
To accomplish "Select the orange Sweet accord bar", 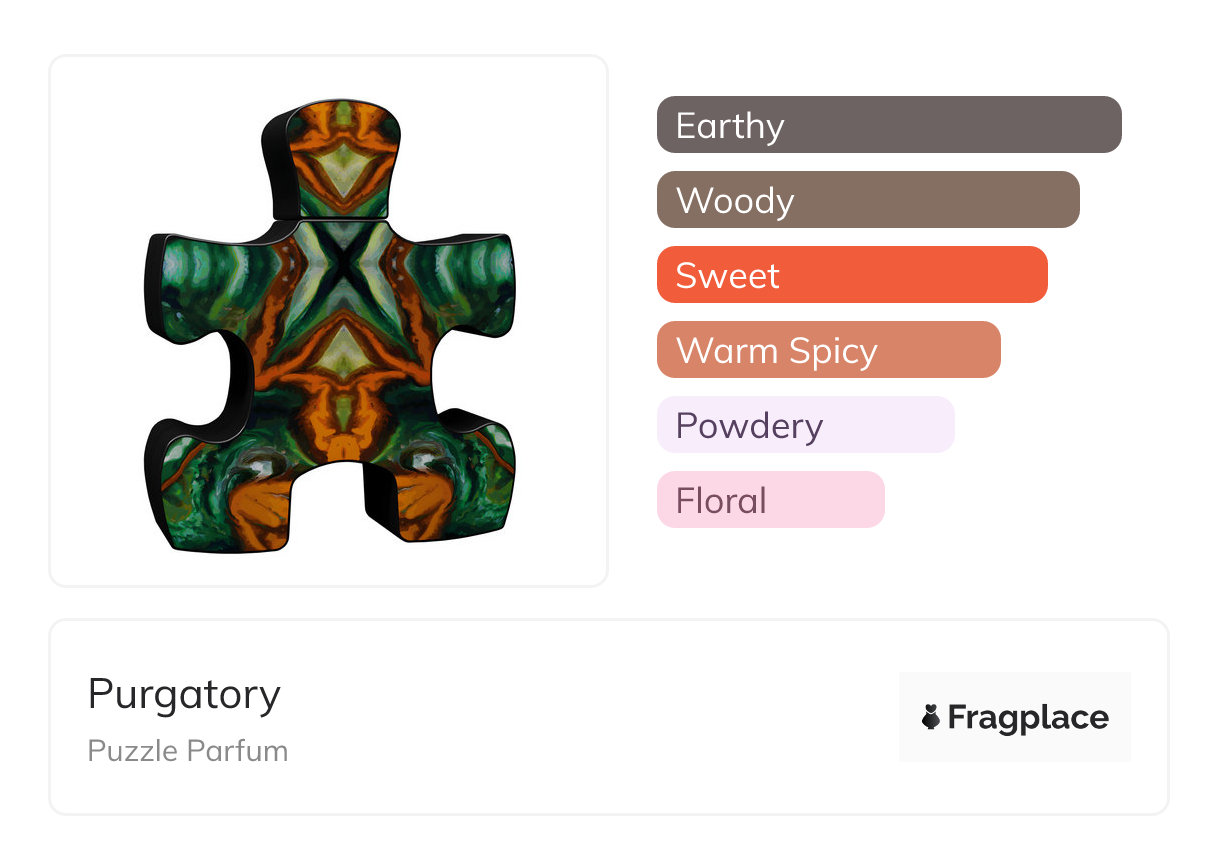I will click(x=852, y=275).
